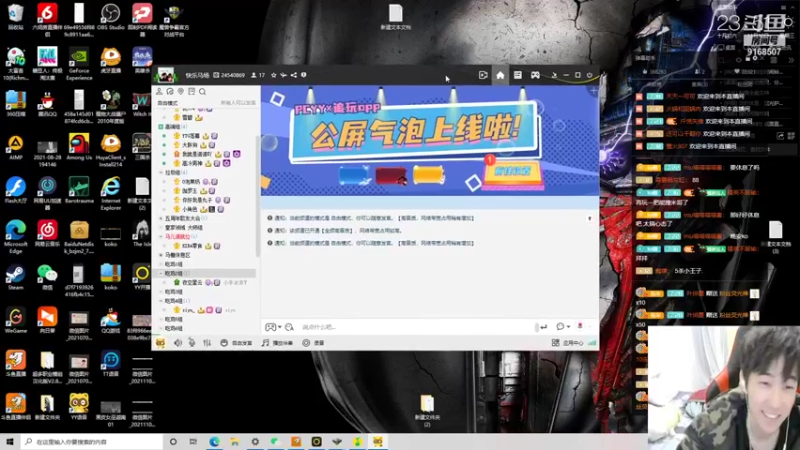
Task: Open channel info exclamation icon
Action: click(304, 76)
